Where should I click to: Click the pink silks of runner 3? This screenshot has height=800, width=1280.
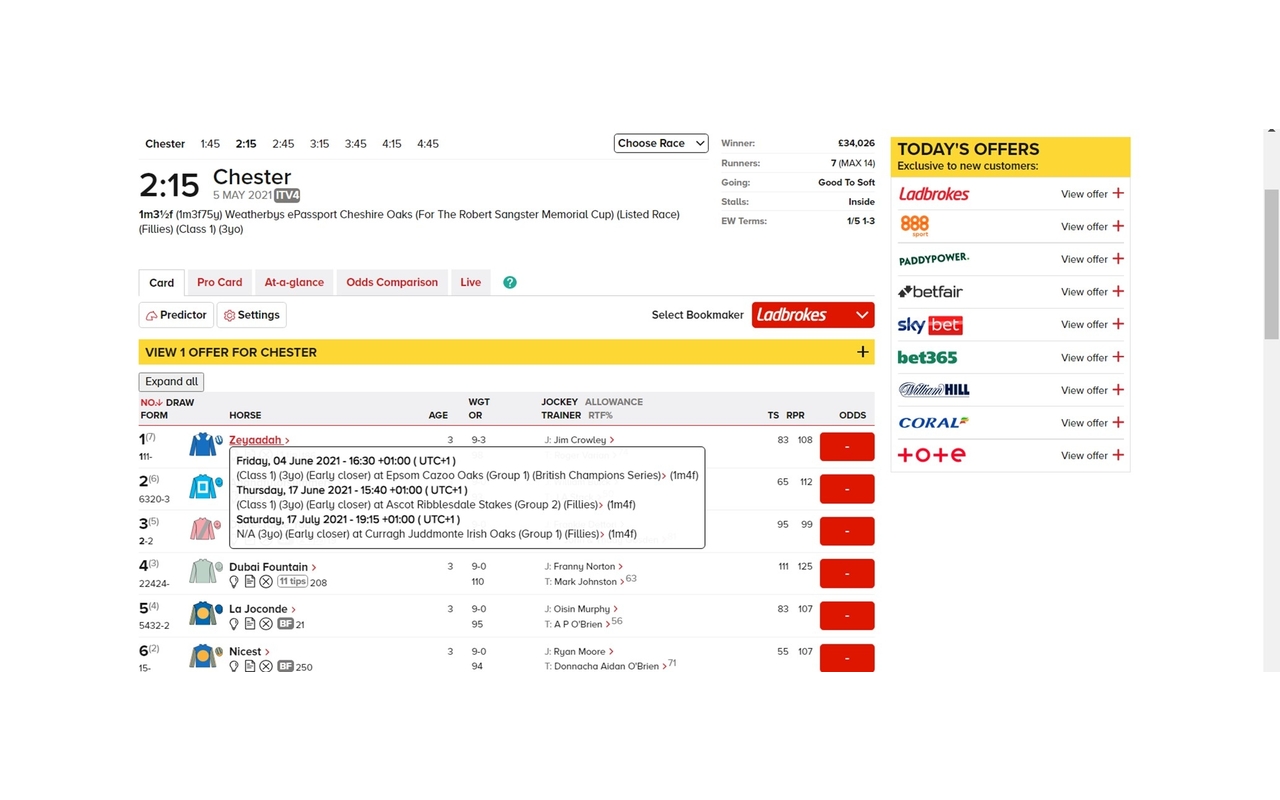204,529
